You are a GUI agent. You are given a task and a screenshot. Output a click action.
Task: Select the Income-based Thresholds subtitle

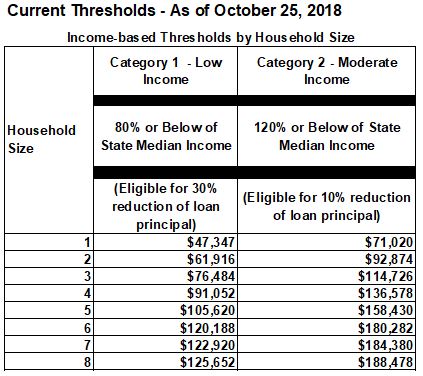click(211, 37)
